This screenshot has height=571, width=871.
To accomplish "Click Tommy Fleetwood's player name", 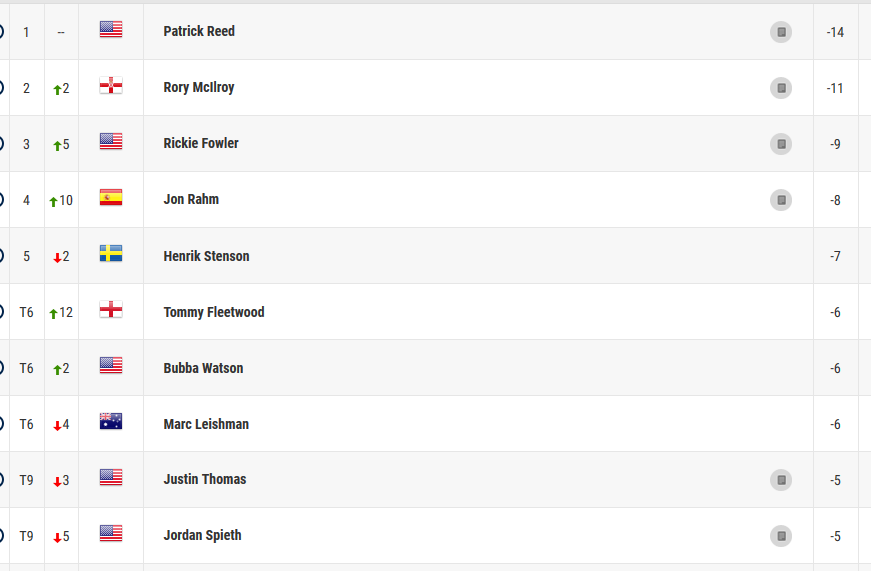I will click(x=214, y=312).
